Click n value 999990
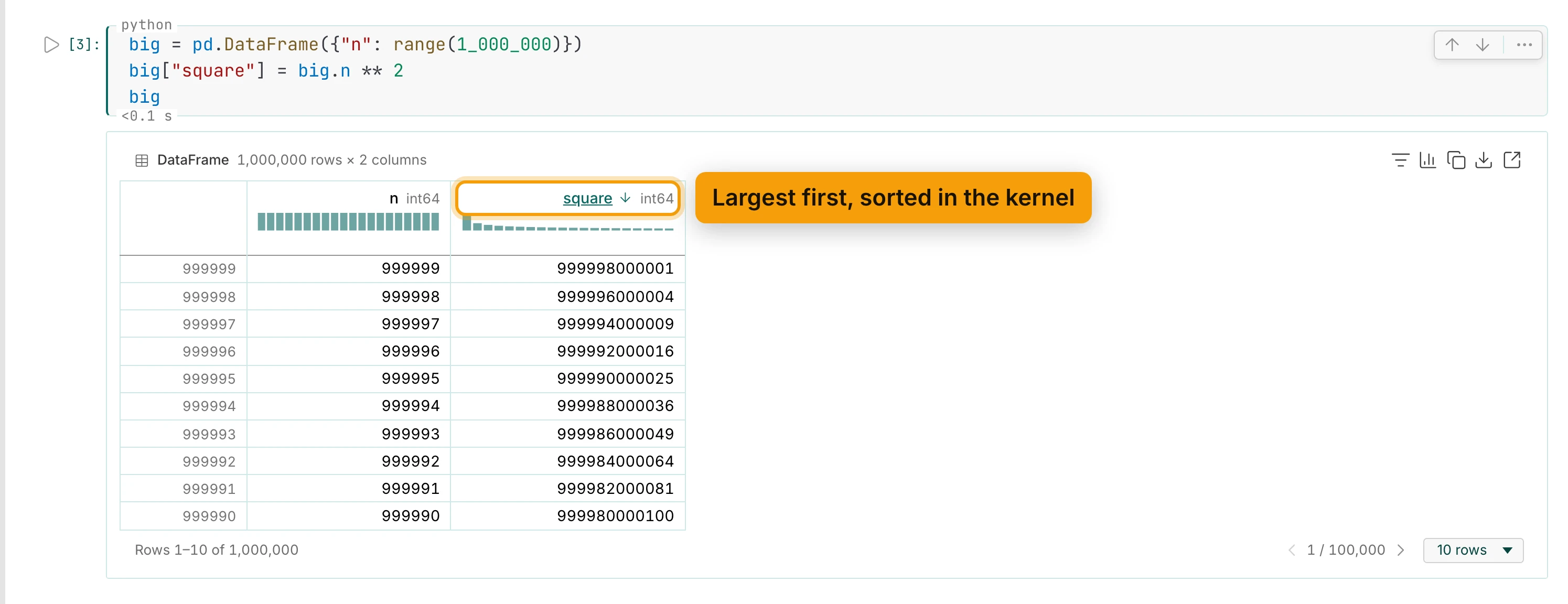The image size is (1568, 604). click(410, 516)
